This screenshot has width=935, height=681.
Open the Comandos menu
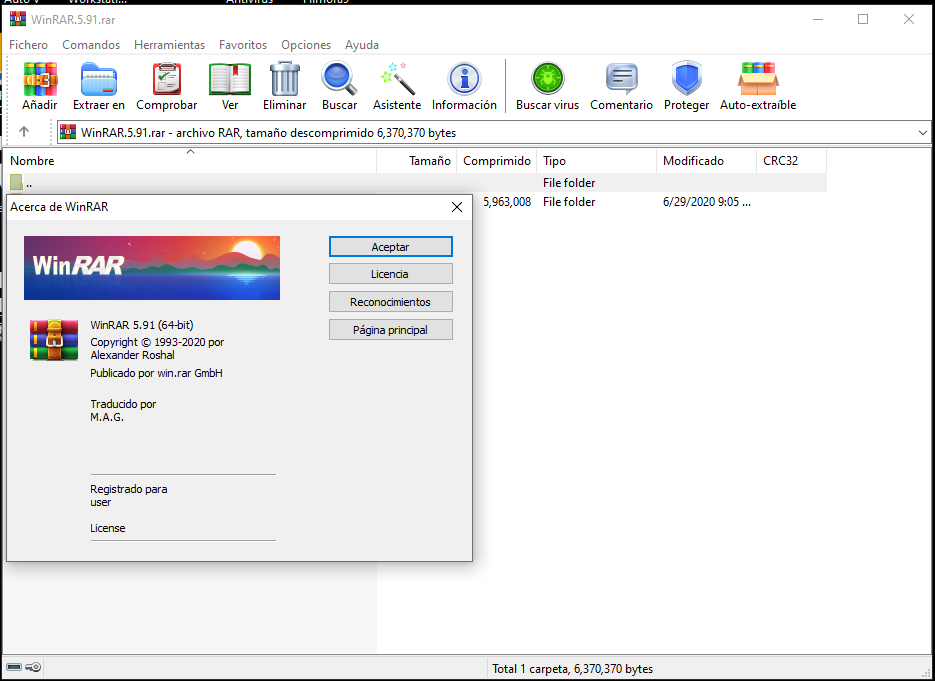coord(91,45)
